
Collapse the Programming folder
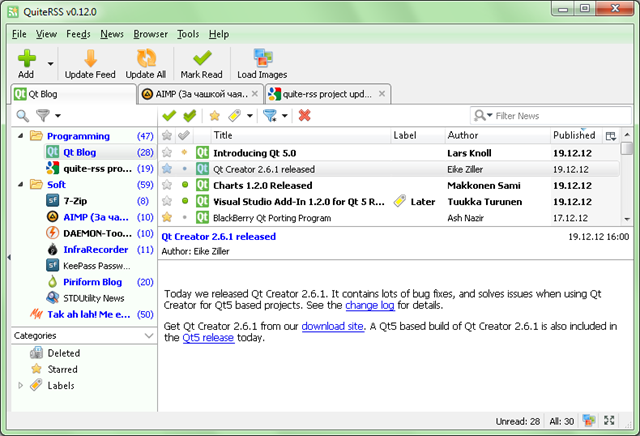(x=20, y=136)
